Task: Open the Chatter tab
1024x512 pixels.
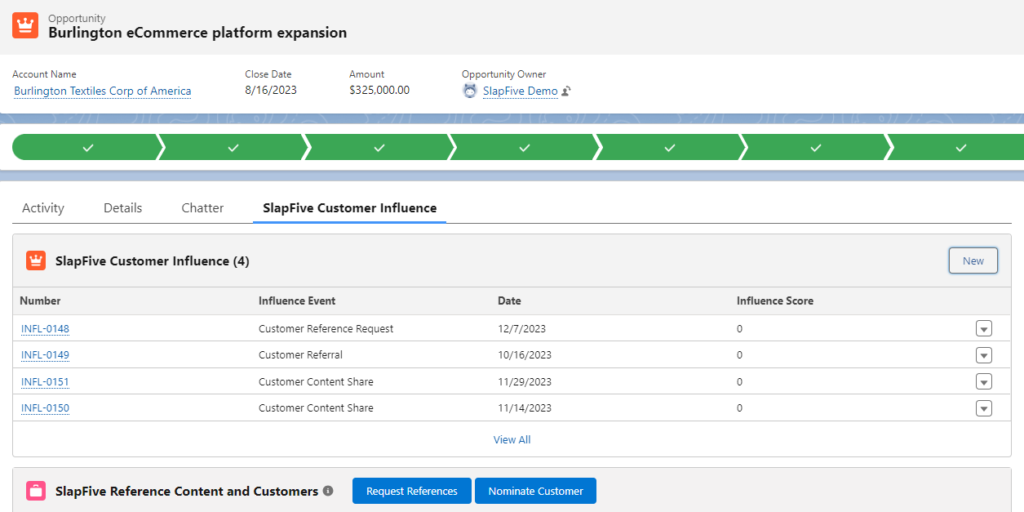Action: pyautogui.click(x=202, y=208)
